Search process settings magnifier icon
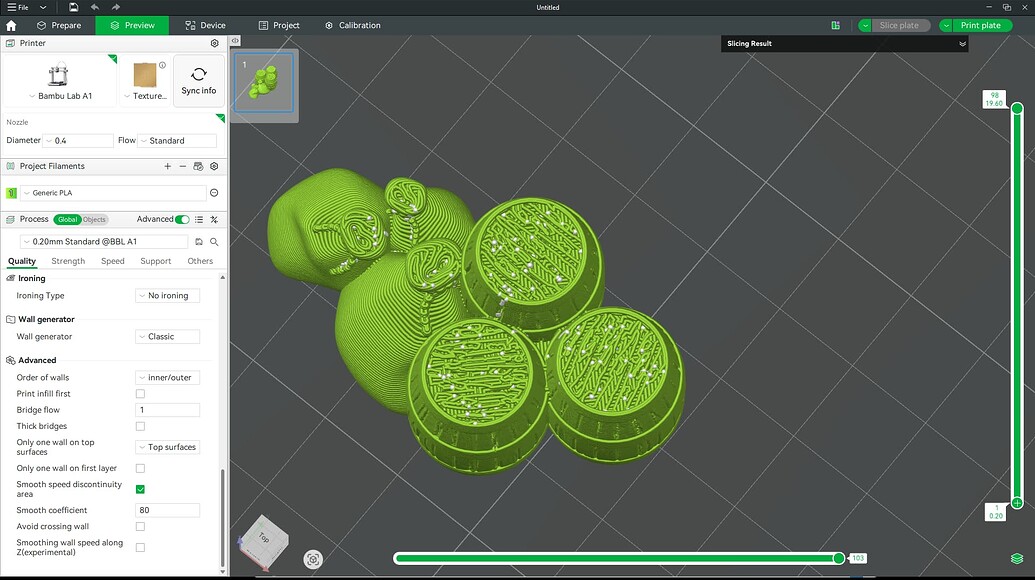Image resolution: width=1035 pixels, height=580 pixels. [214, 242]
